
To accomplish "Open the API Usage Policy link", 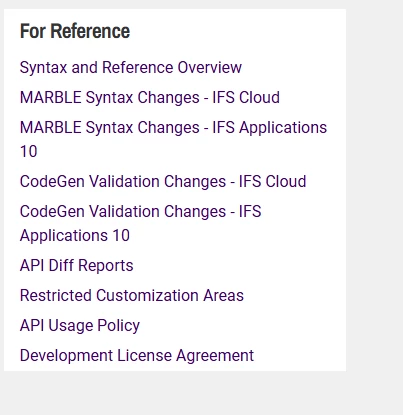I will (80, 325).
